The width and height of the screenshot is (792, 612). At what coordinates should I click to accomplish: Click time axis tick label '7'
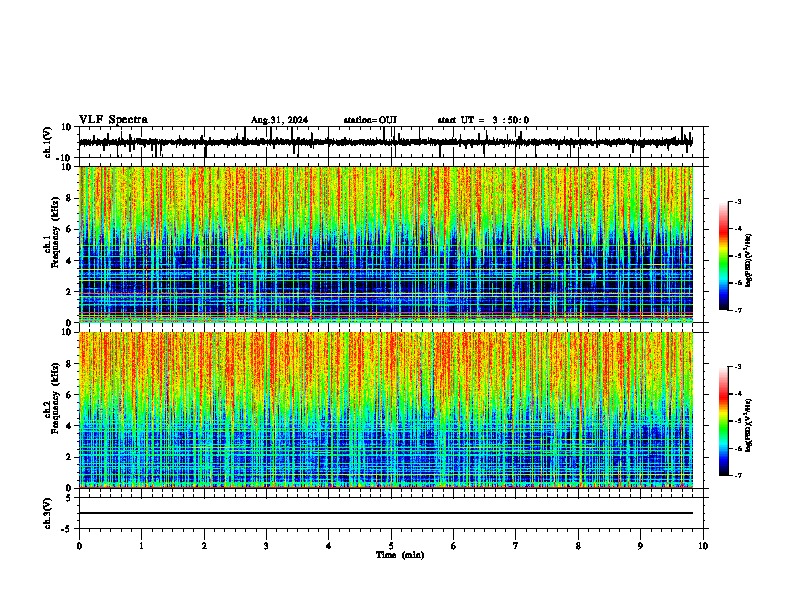[516, 546]
